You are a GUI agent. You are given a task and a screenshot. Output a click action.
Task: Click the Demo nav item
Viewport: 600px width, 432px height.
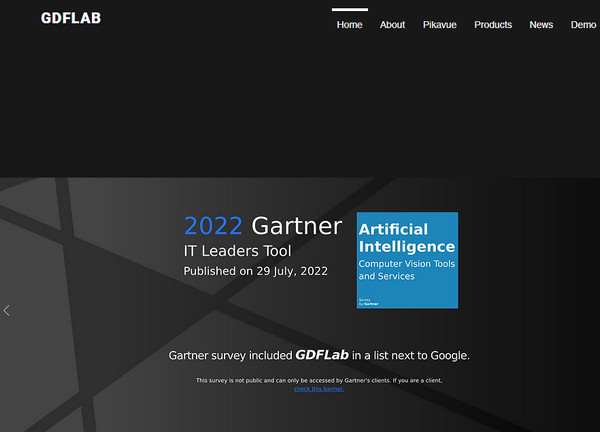(x=583, y=25)
